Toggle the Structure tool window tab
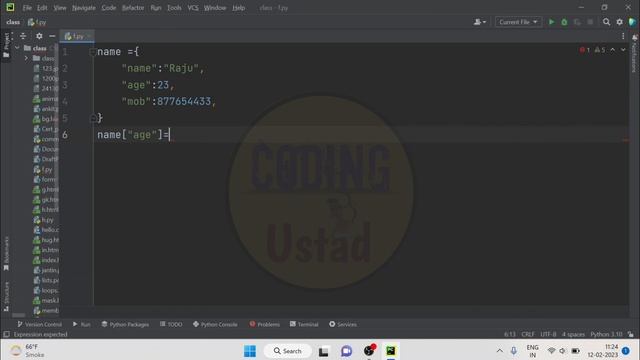 (x=6, y=297)
